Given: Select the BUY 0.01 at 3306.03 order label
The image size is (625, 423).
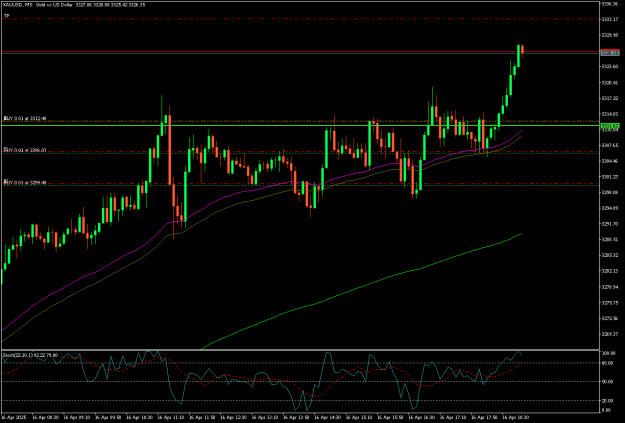Looking at the screenshot, I should [x=25, y=150].
